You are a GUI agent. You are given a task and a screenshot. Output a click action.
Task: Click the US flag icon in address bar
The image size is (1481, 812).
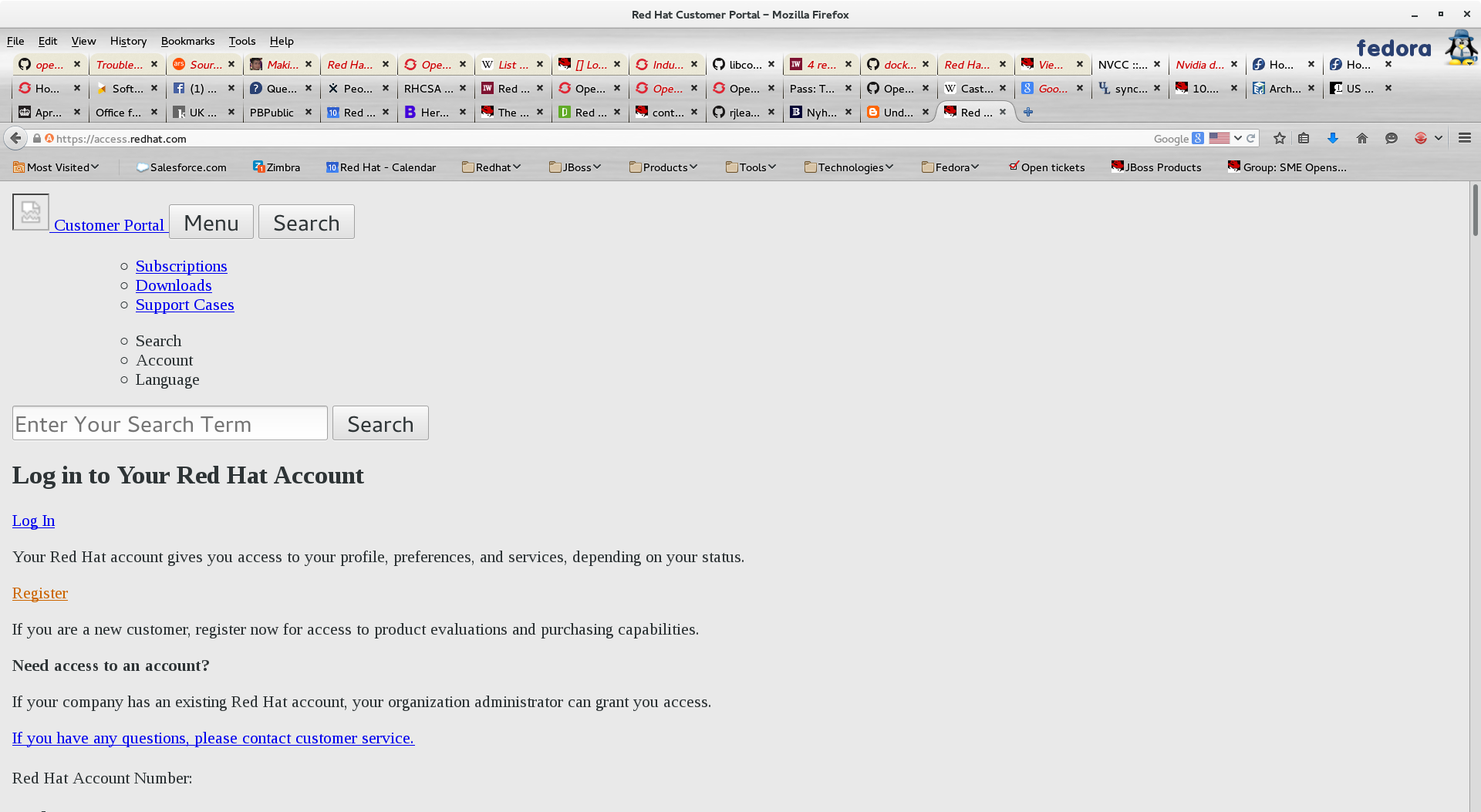pyautogui.click(x=1220, y=138)
